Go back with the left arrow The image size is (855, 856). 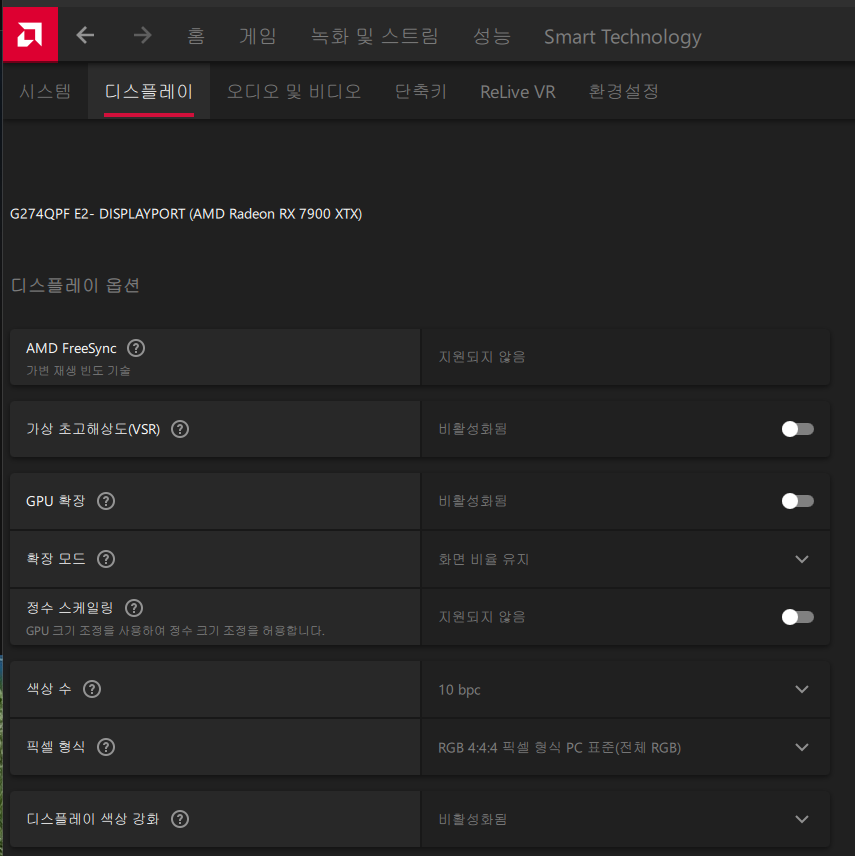[x=86, y=36]
